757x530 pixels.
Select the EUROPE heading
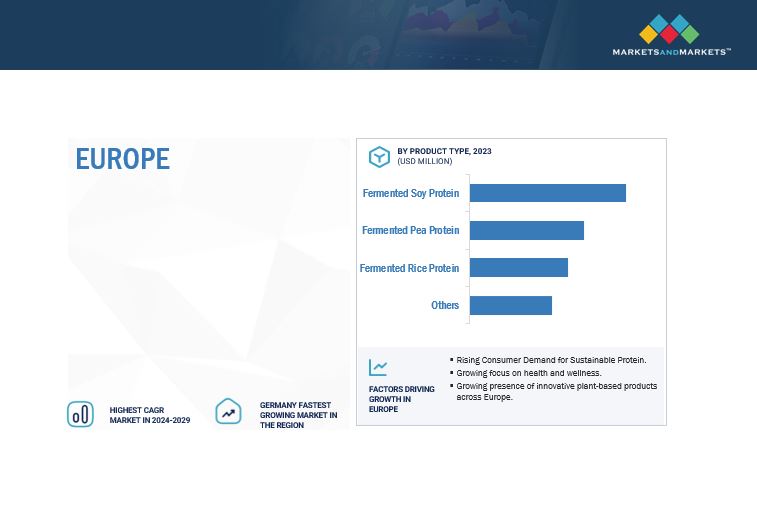point(123,159)
